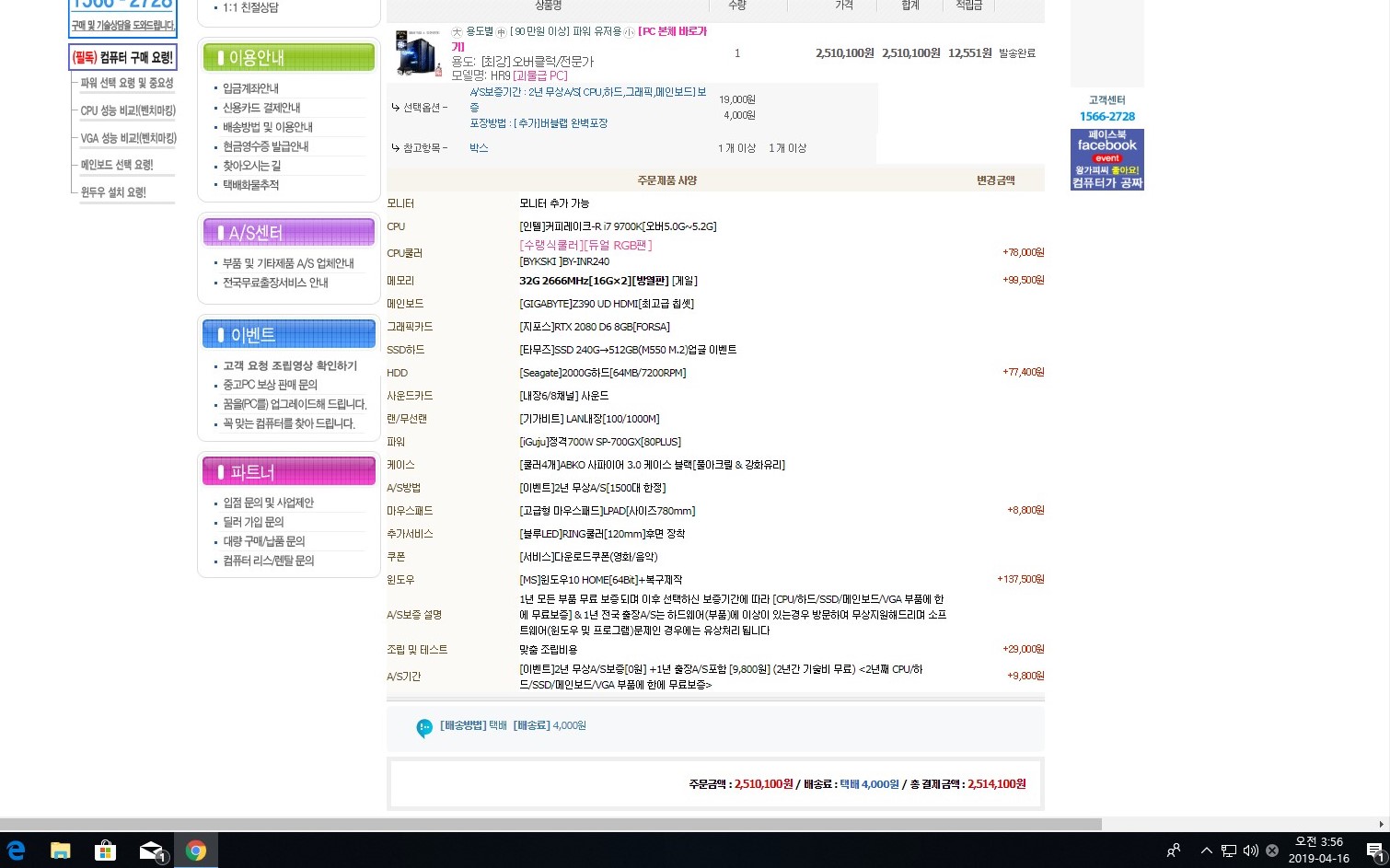Open 꿈을(PC를) 업그레이드해 드립니다 link
Viewport: 1390px width, 868px height.
[295, 404]
